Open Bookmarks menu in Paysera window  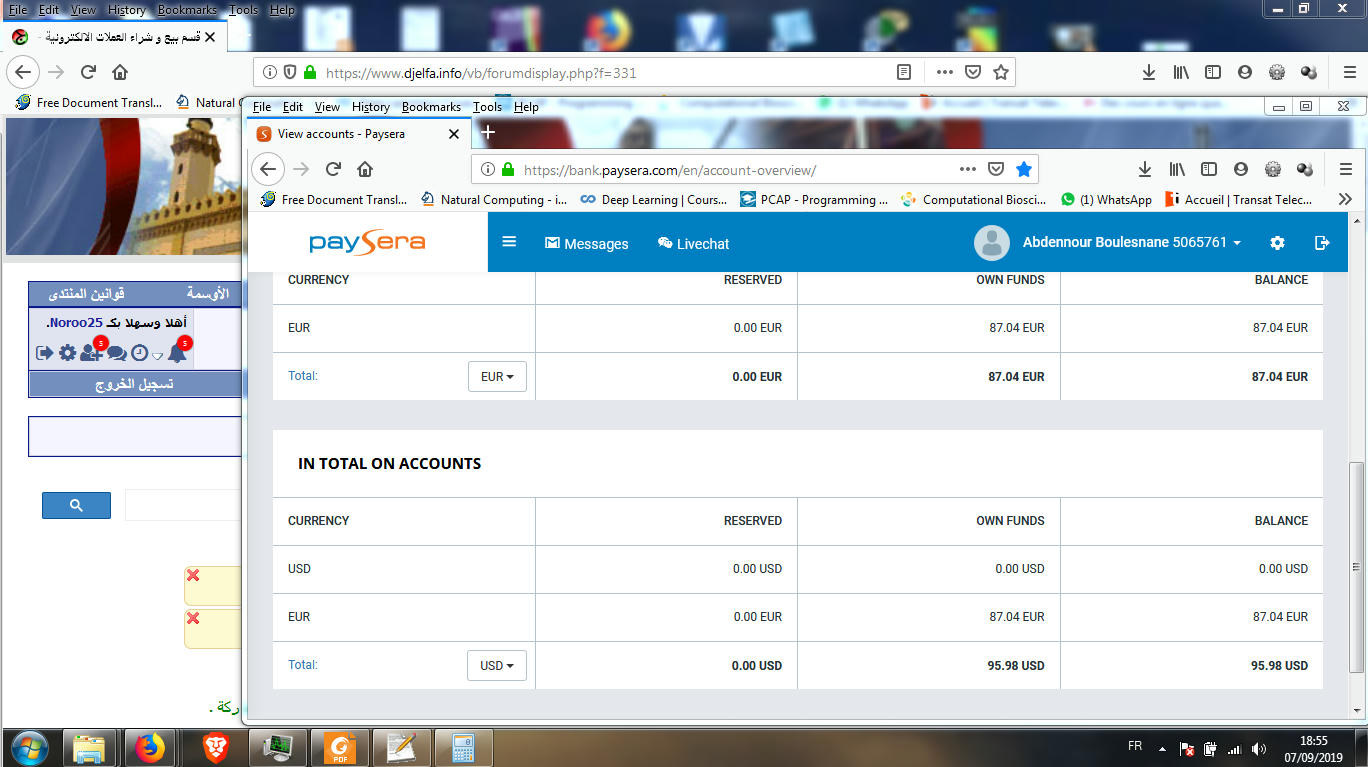click(x=431, y=107)
